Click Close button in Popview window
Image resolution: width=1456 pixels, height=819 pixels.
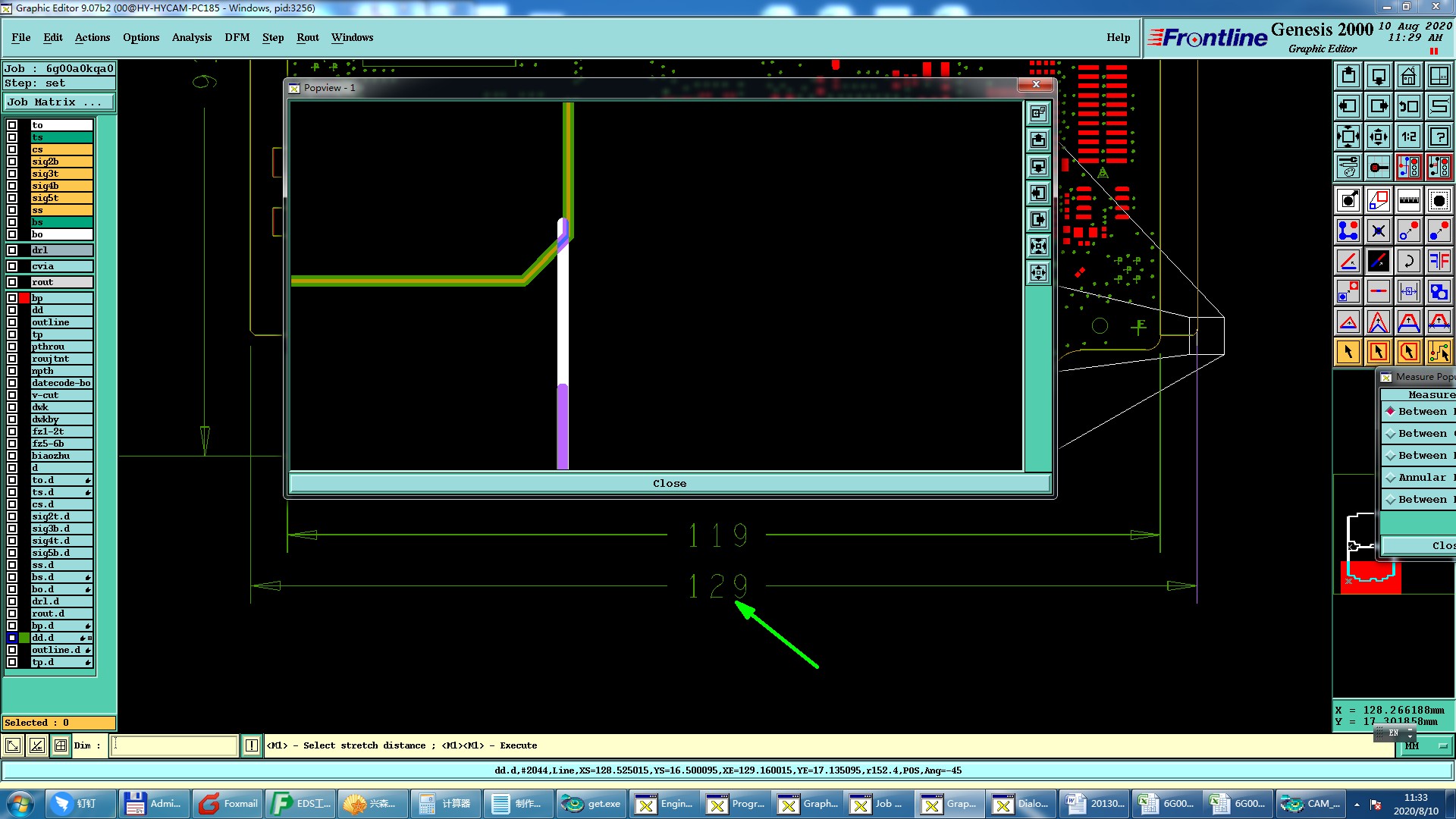pyautogui.click(x=669, y=484)
